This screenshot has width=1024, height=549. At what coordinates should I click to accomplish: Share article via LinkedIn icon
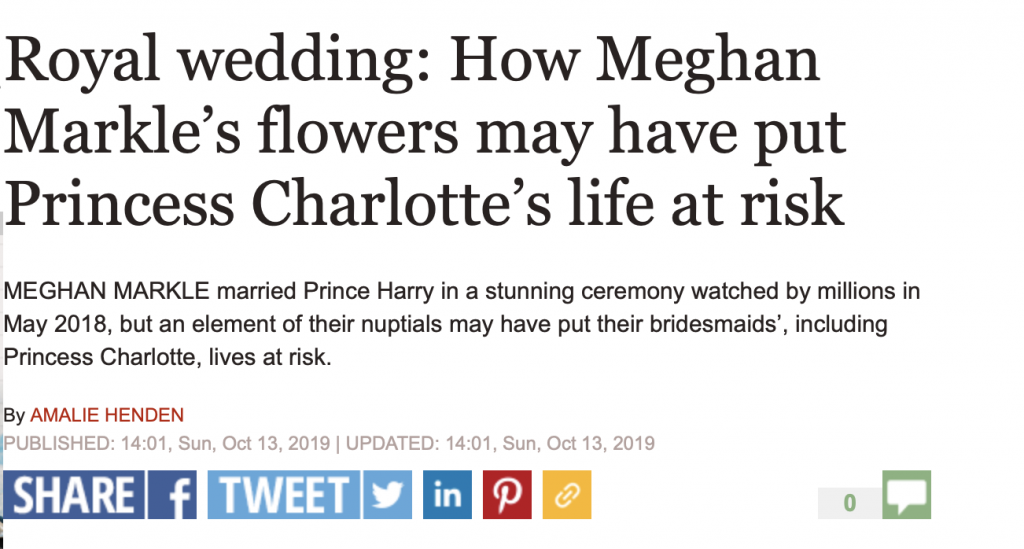pos(447,495)
